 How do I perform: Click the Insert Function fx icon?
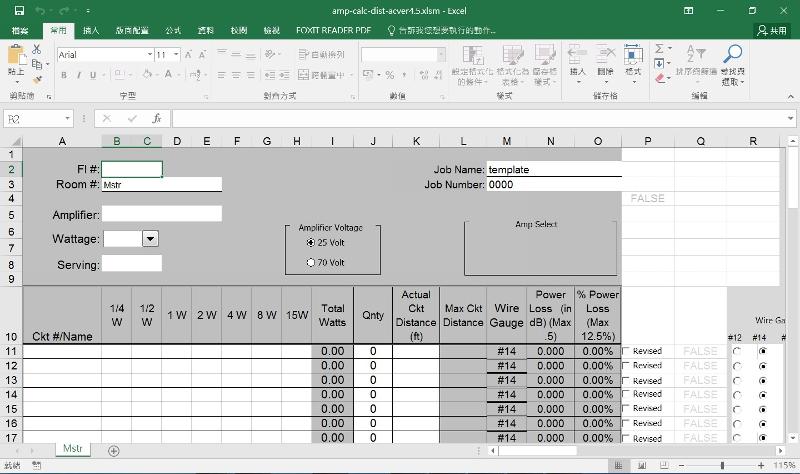157,118
